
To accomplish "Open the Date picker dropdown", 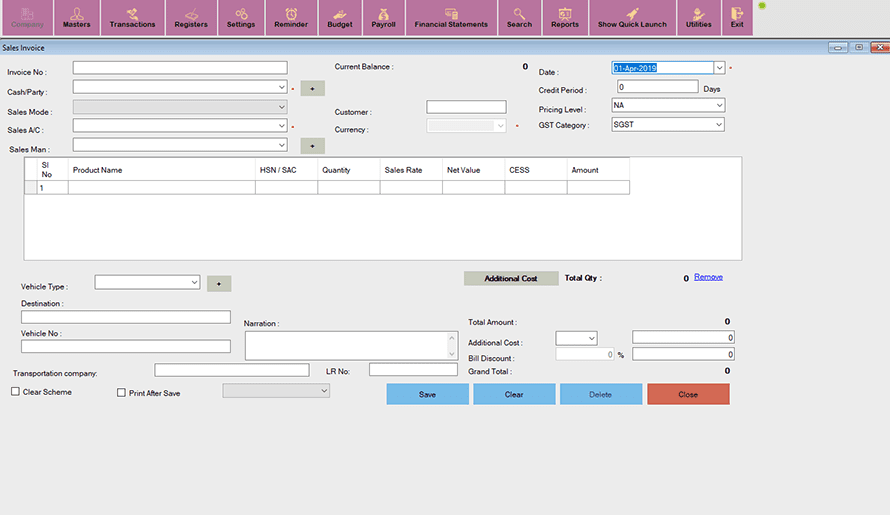I will point(719,68).
